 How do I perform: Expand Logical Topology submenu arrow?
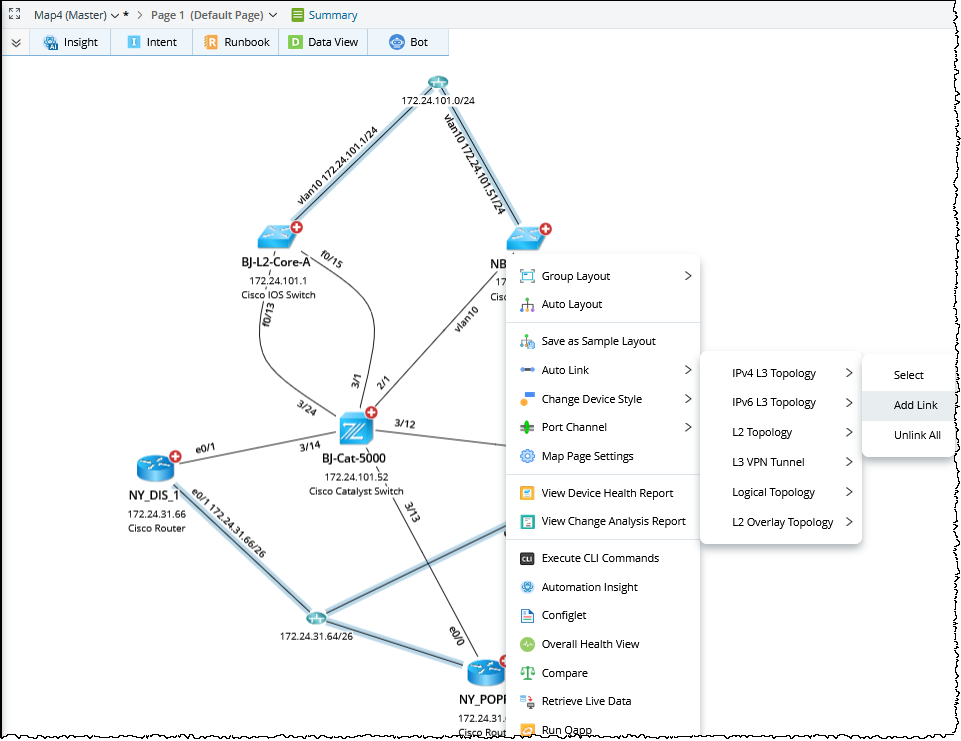click(849, 492)
